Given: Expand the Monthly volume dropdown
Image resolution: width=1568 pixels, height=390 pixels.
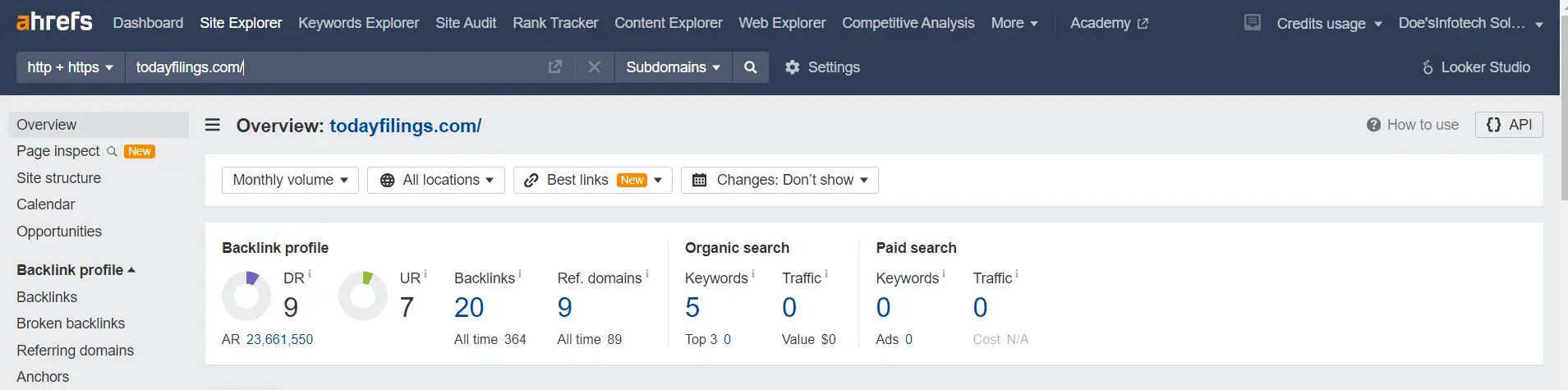Looking at the screenshot, I should click(x=290, y=180).
